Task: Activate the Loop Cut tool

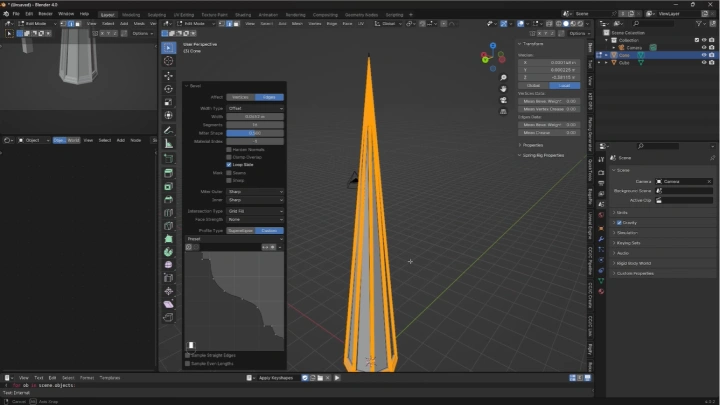Action: click(x=169, y=213)
